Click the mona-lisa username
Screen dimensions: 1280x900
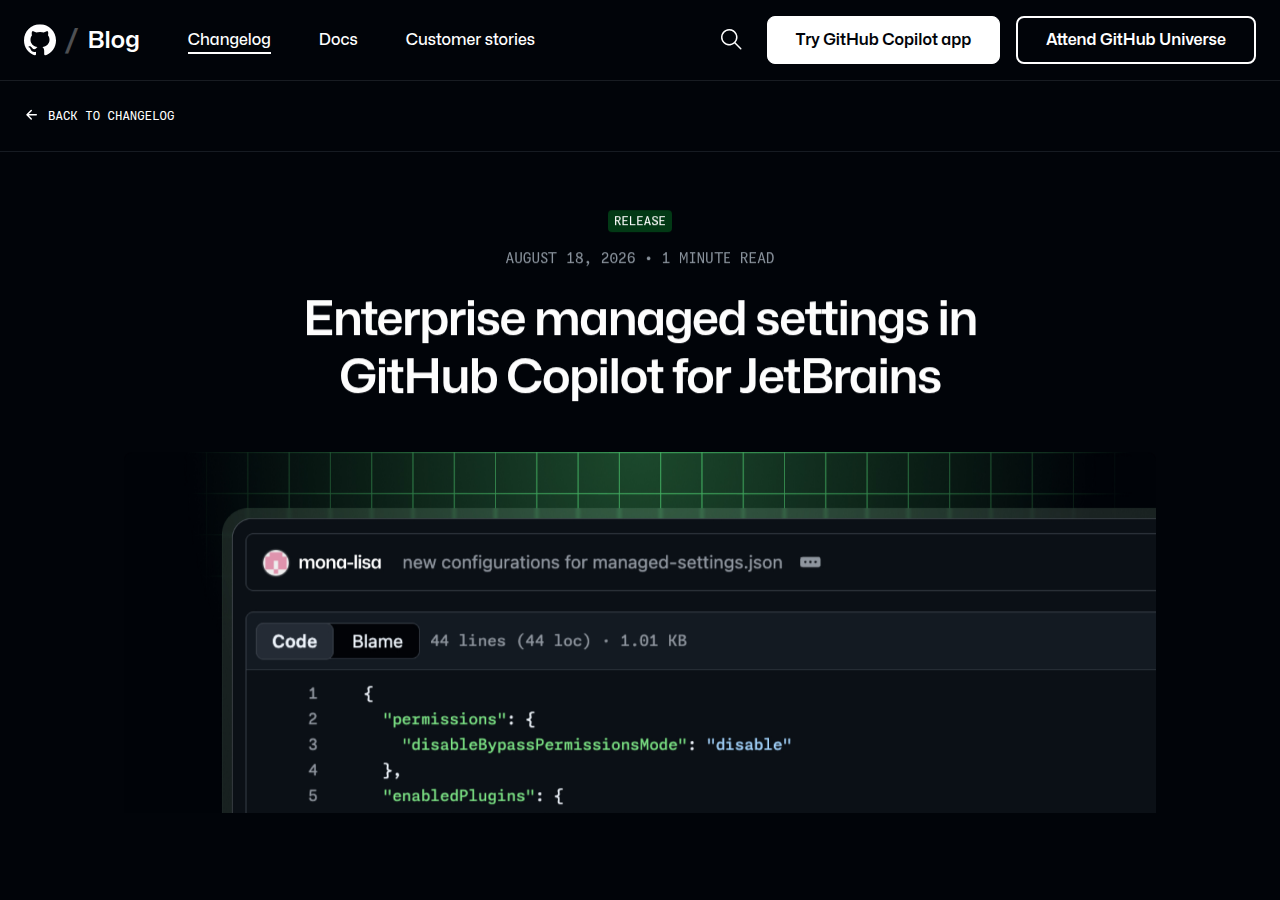point(340,562)
